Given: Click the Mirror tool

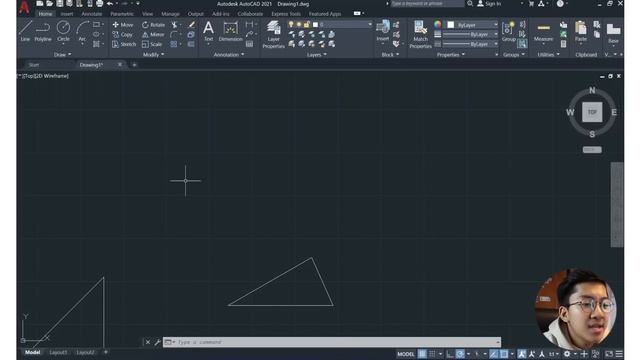Looking at the screenshot, I should tap(153, 35).
